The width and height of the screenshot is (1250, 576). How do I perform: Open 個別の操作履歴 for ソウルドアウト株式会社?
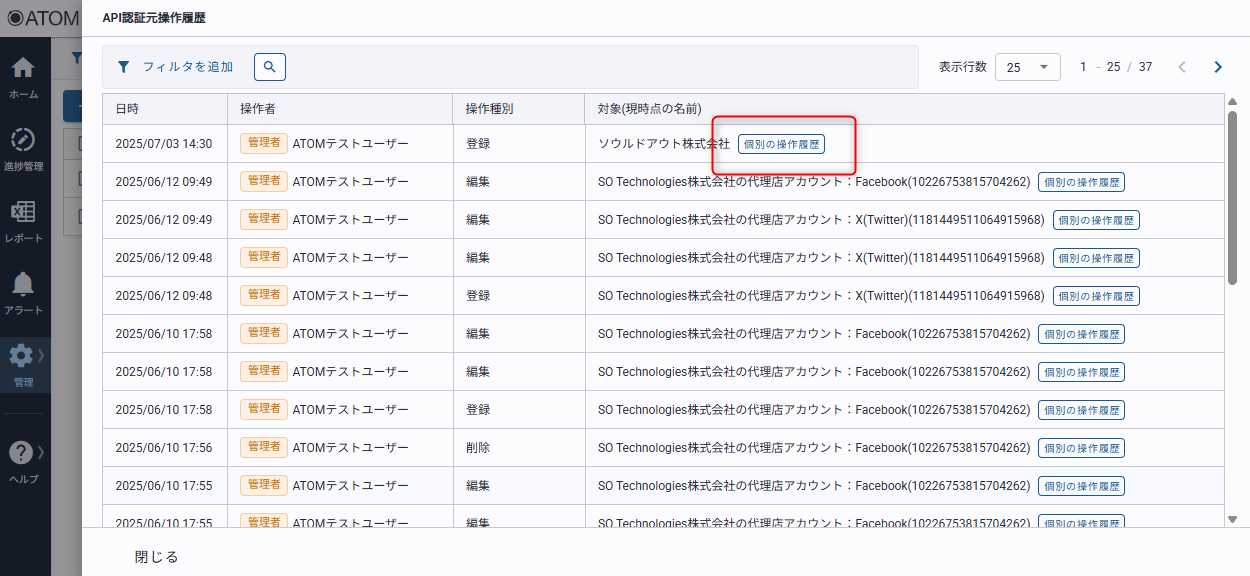pyautogui.click(x=781, y=144)
